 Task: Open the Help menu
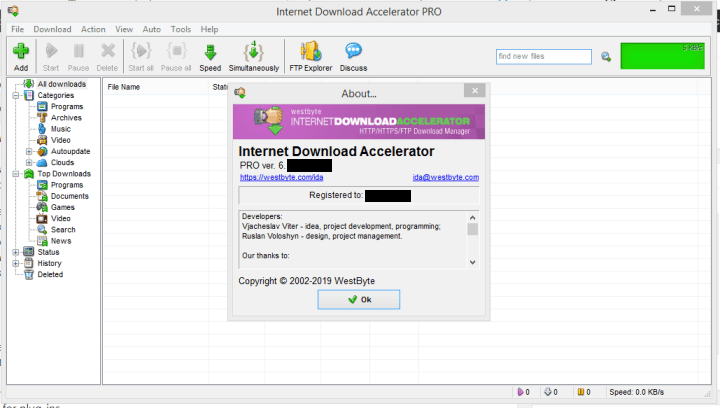pyautogui.click(x=209, y=29)
